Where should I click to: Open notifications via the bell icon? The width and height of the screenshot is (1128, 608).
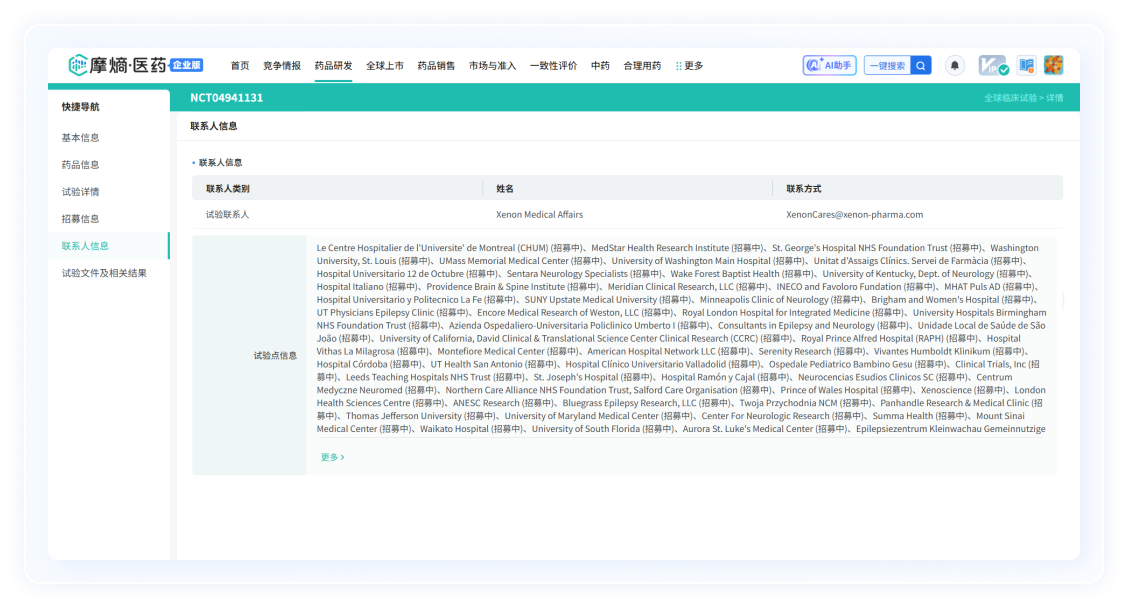955,65
